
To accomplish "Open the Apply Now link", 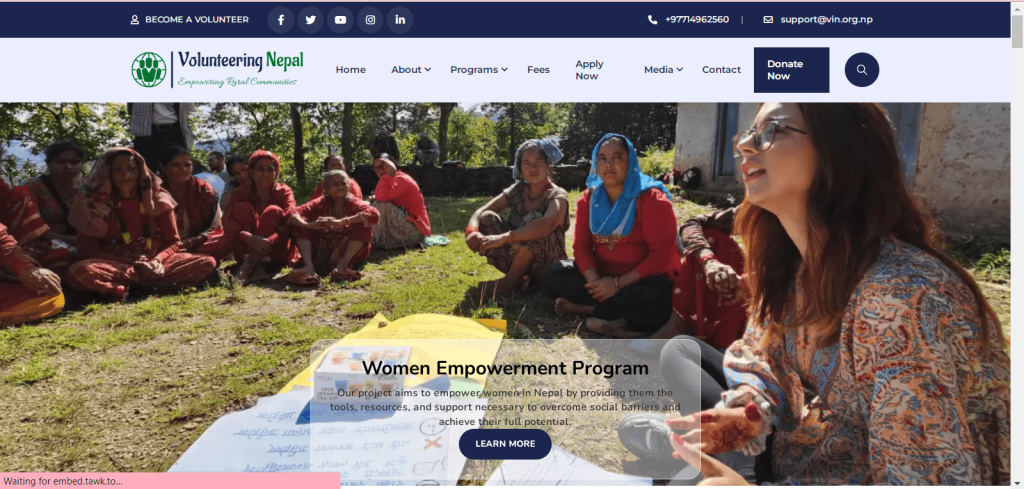I will pyautogui.click(x=589, y=70).
